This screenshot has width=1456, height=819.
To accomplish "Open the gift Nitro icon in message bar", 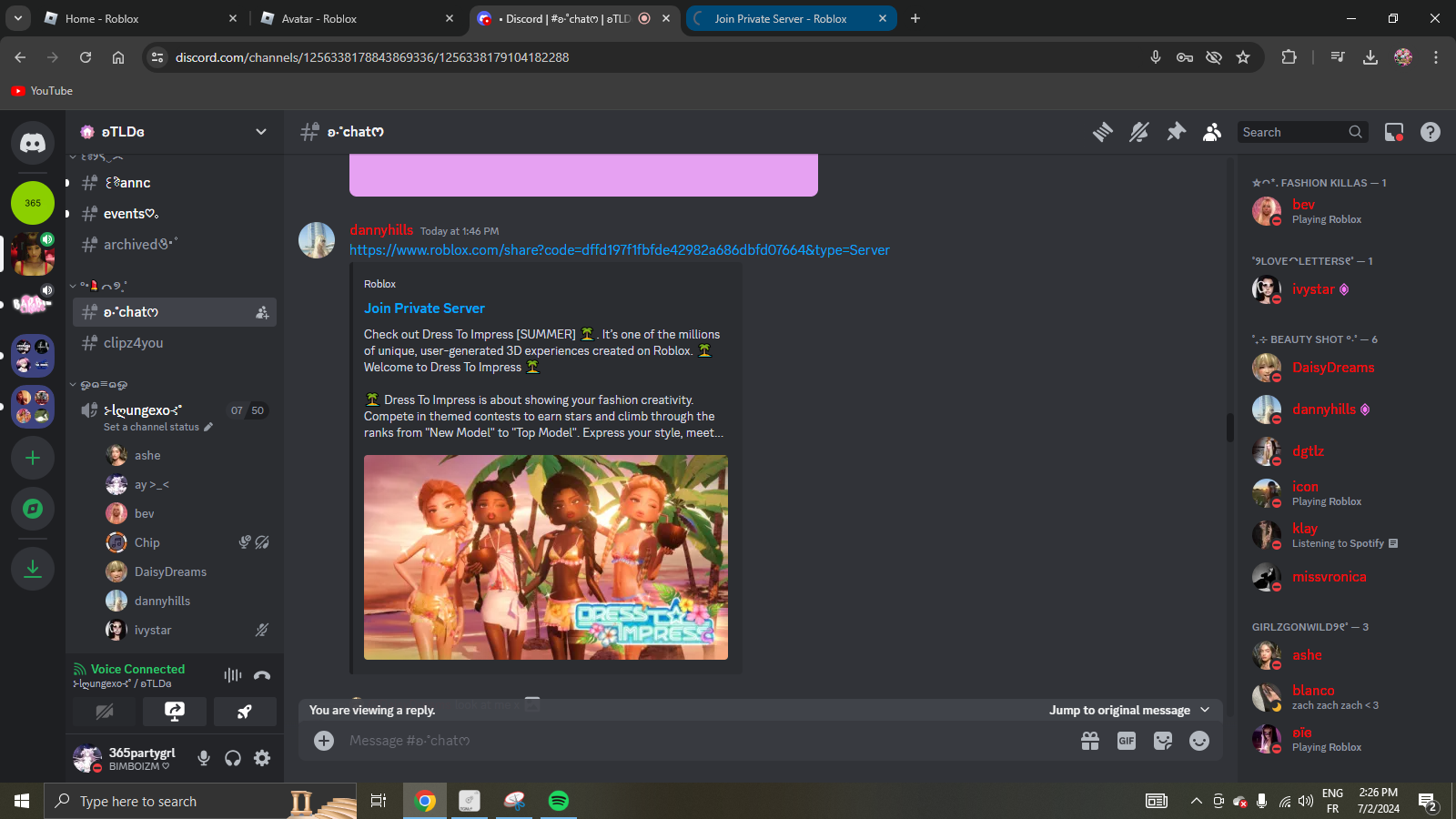I will 1090,741.
